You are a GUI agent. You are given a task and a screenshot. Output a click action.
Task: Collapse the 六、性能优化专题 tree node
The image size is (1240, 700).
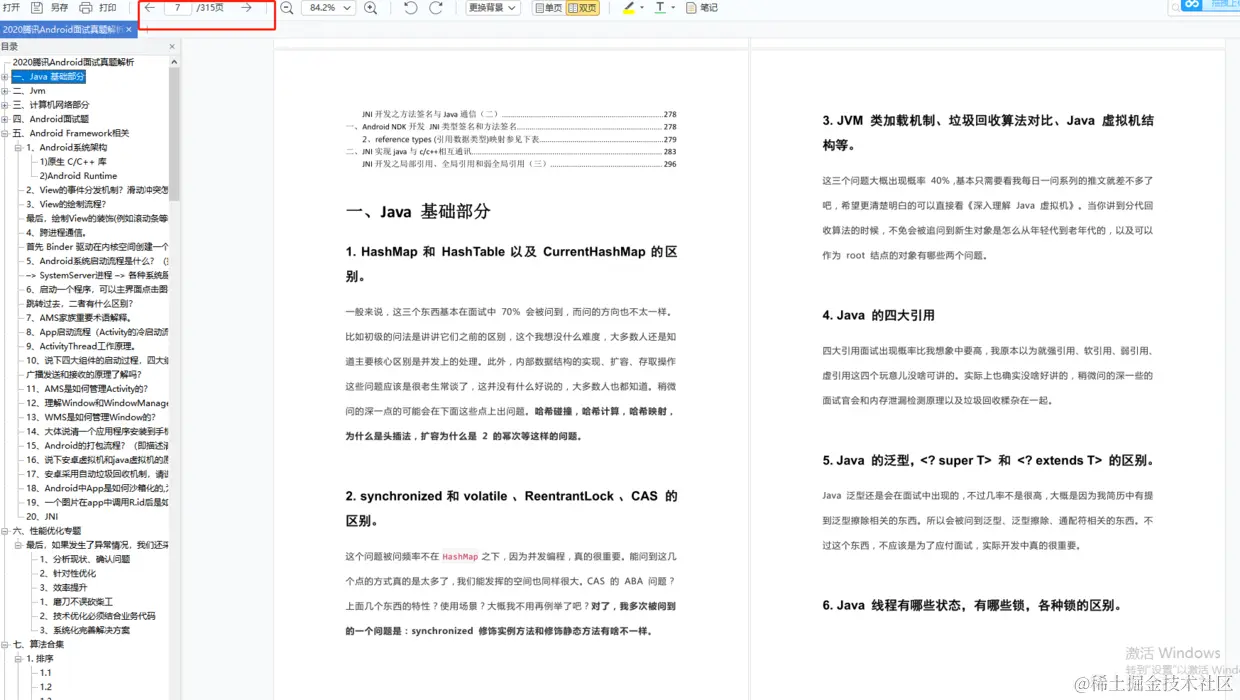point(5,531)
